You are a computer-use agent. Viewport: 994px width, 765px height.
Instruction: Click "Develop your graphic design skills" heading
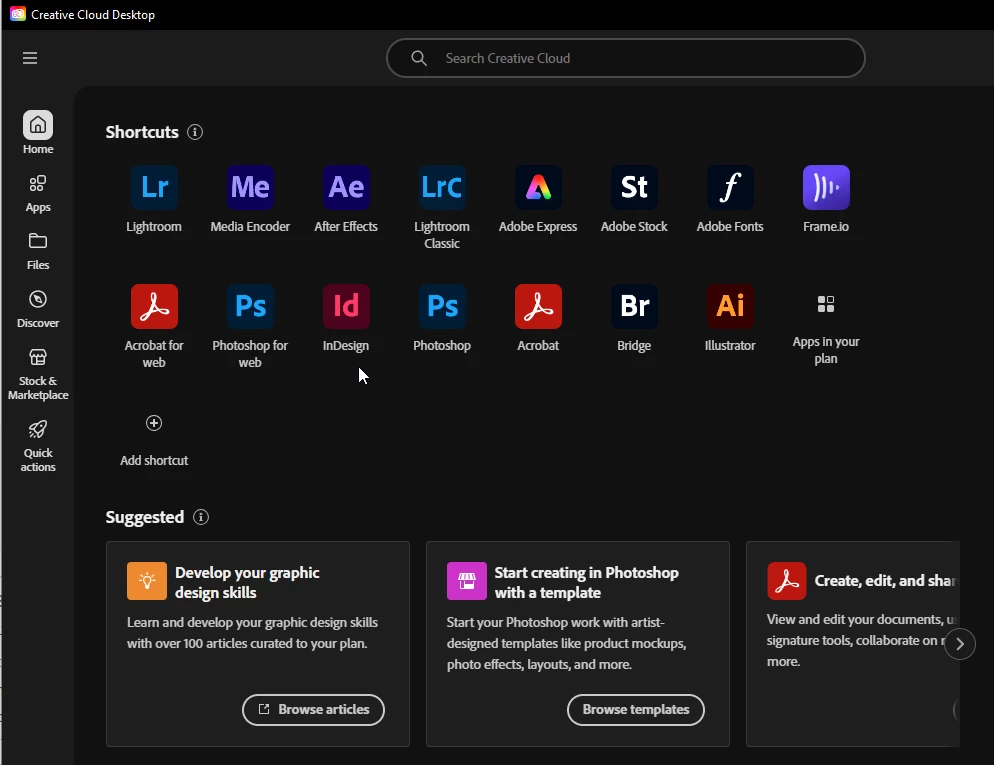point(247,582)
